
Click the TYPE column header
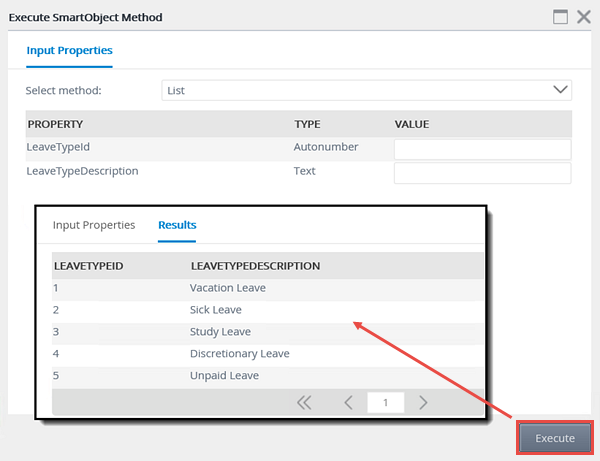(x=307, y=124)
